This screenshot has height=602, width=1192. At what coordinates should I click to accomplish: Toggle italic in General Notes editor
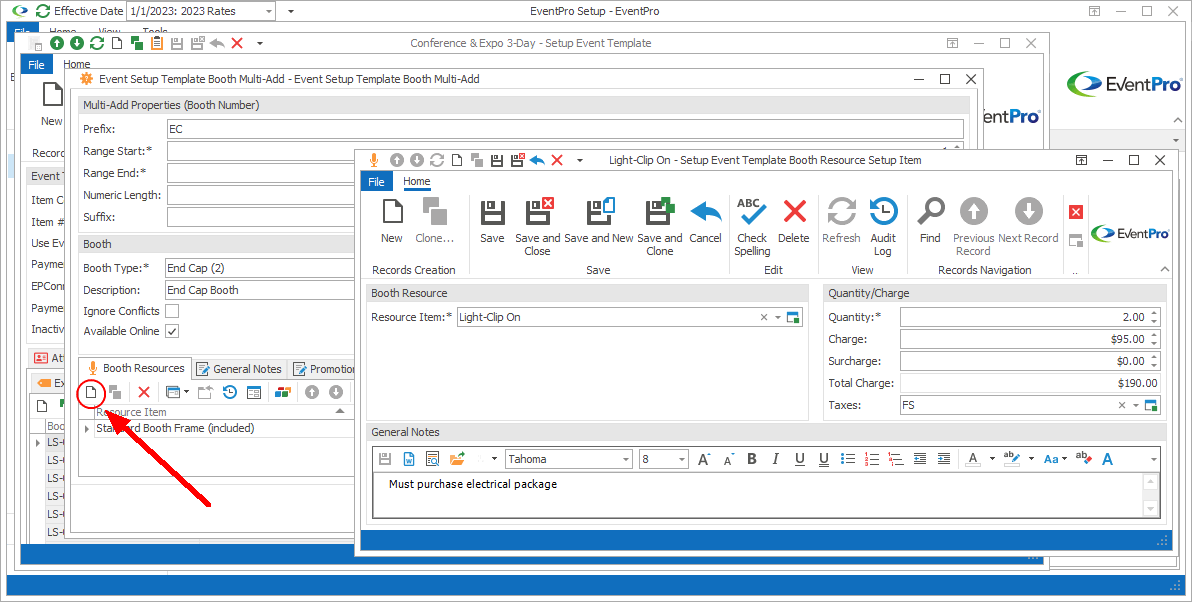coord(775,458)
